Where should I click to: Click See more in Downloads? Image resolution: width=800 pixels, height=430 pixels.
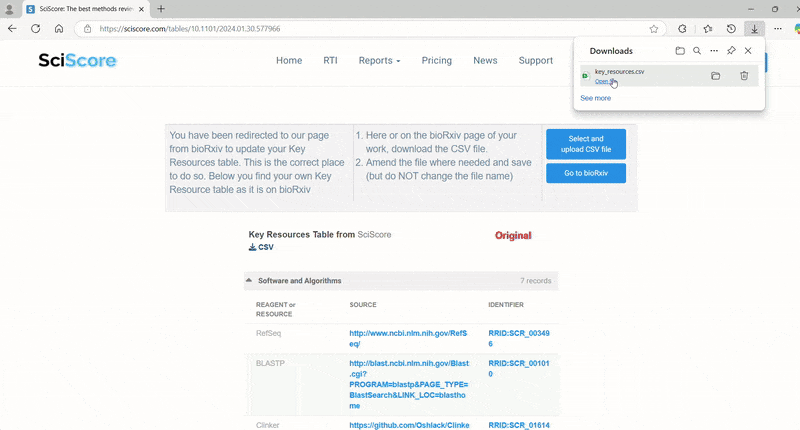tap(595, 98)
